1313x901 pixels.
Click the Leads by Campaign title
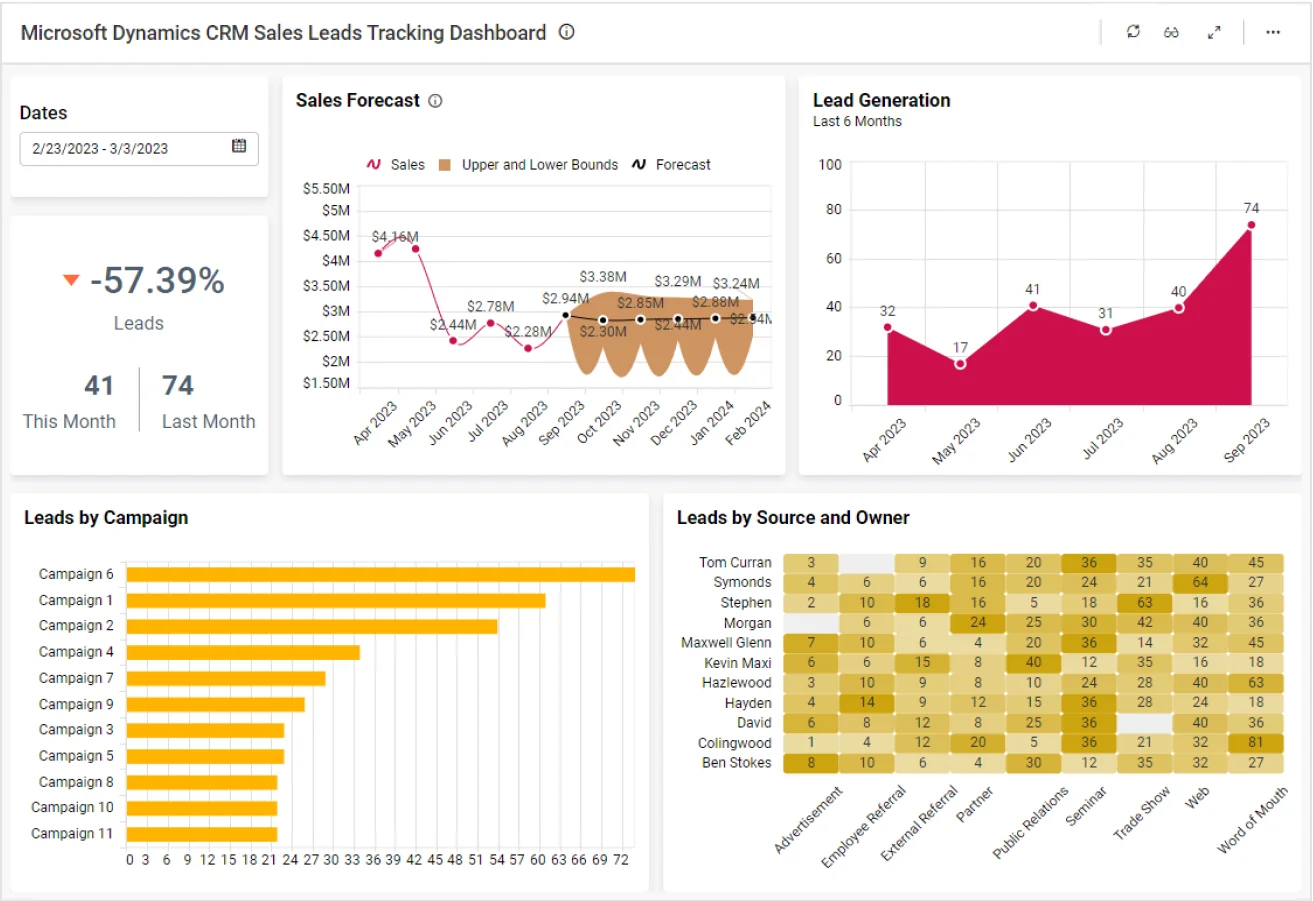pos(106,518)
